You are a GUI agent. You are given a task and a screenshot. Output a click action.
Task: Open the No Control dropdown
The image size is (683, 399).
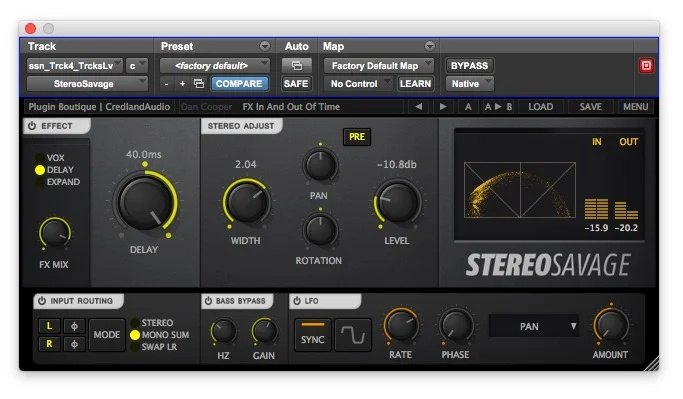click(x=358, y=84)
